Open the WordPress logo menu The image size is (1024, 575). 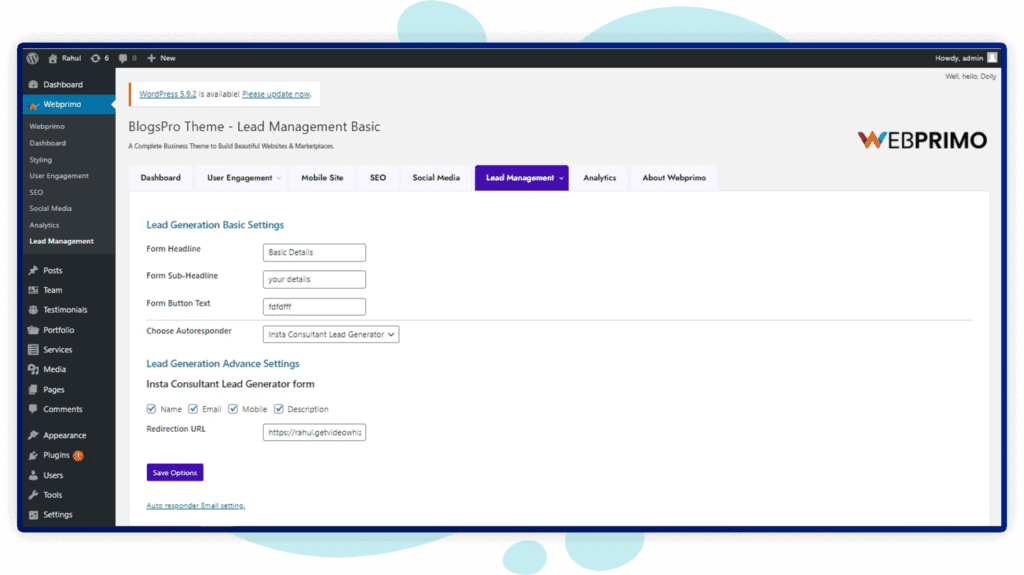point(33,58)
